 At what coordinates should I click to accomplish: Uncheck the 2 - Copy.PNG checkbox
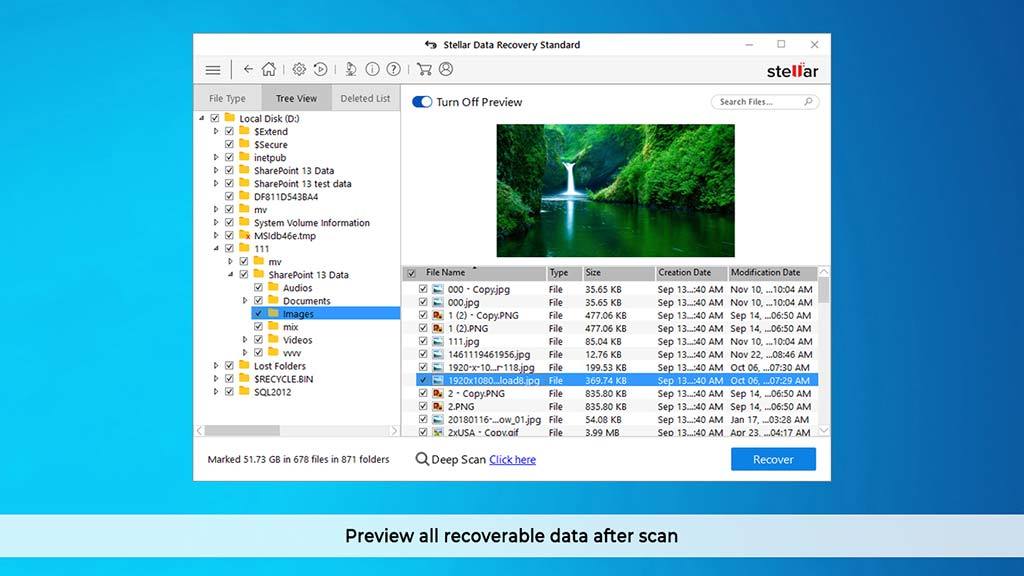pyautogui.click(x=423, y=394)
